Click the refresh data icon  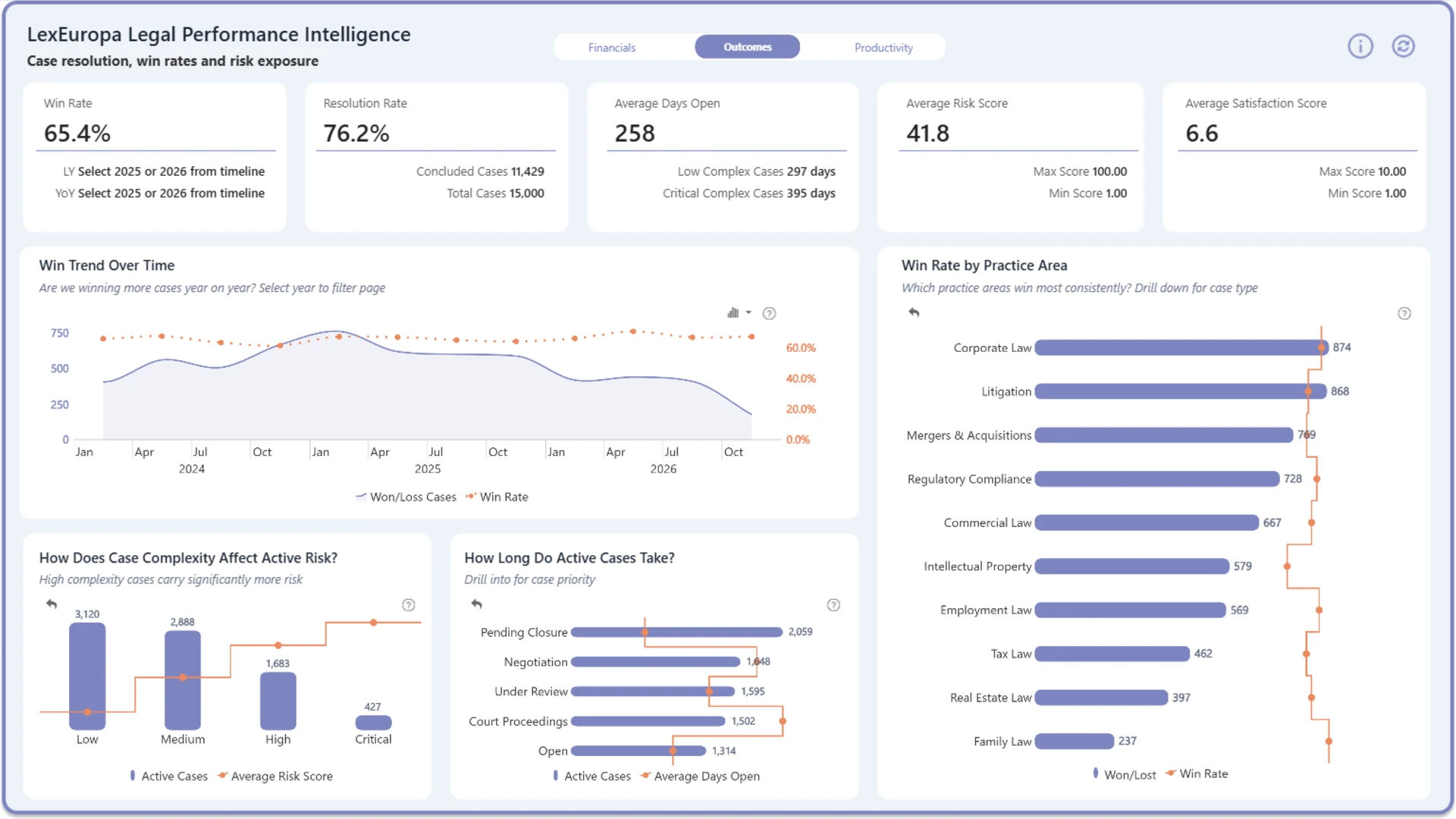[1403, 46]
